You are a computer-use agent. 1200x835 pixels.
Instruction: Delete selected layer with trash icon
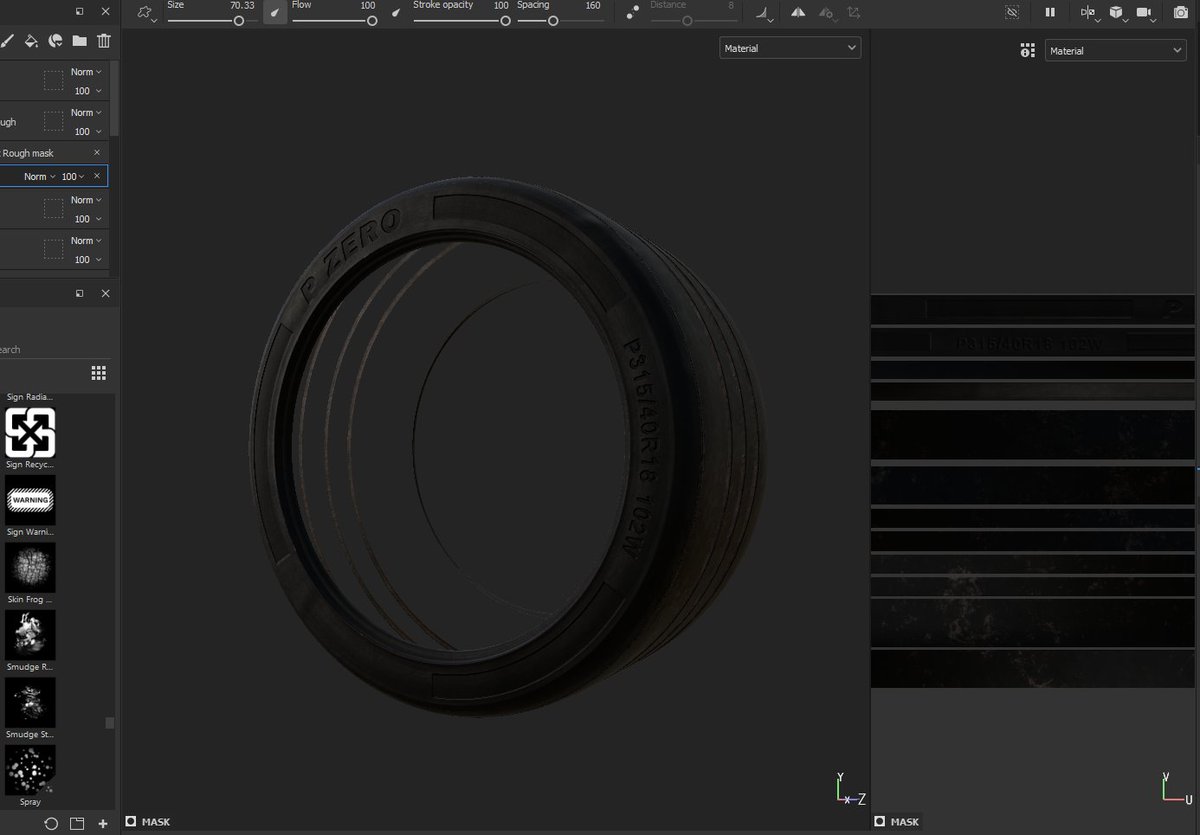pyautogui.click(x=104, y=41)
